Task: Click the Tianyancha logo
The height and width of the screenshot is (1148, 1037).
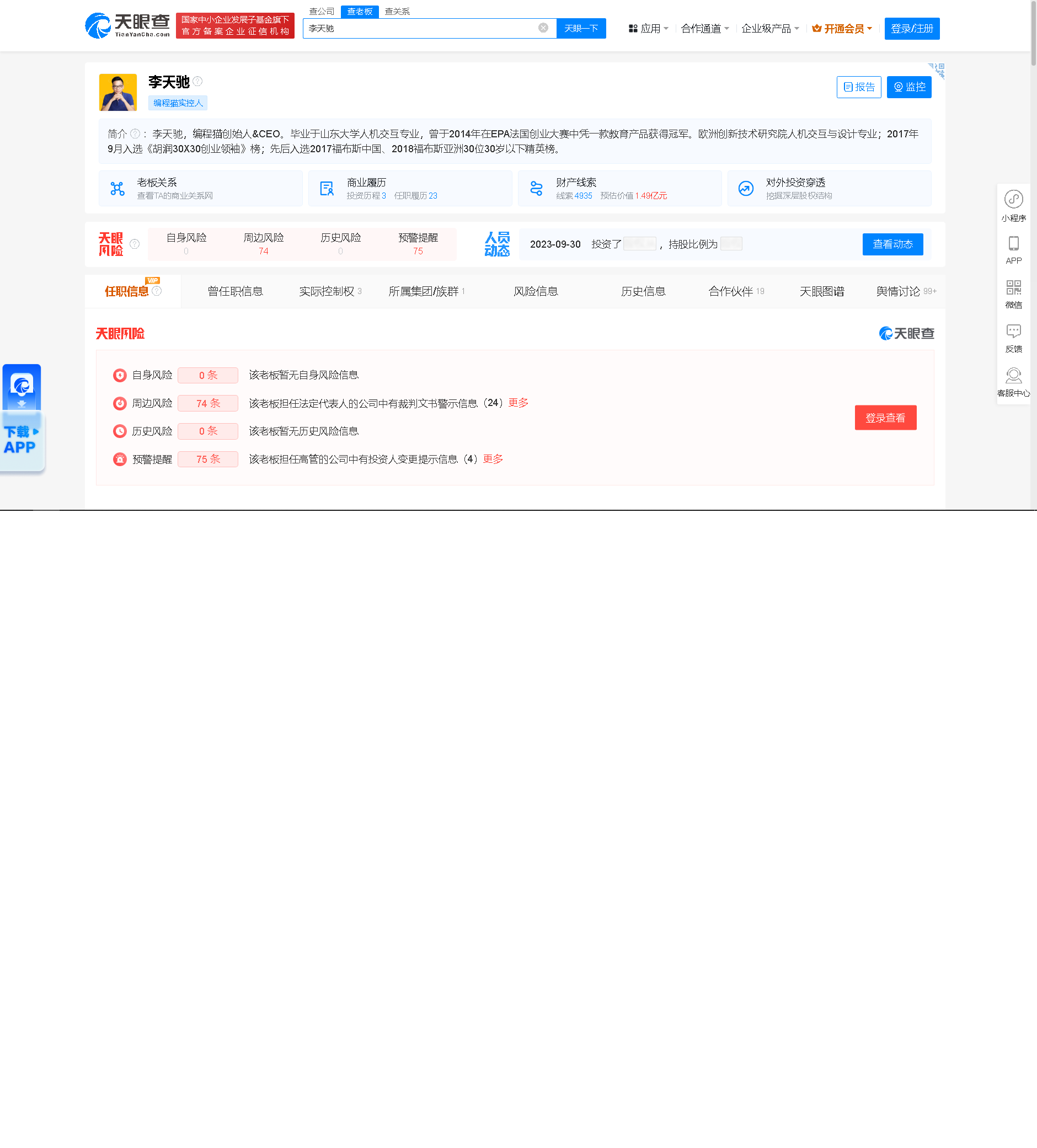Action: click(x=127, y=25)
